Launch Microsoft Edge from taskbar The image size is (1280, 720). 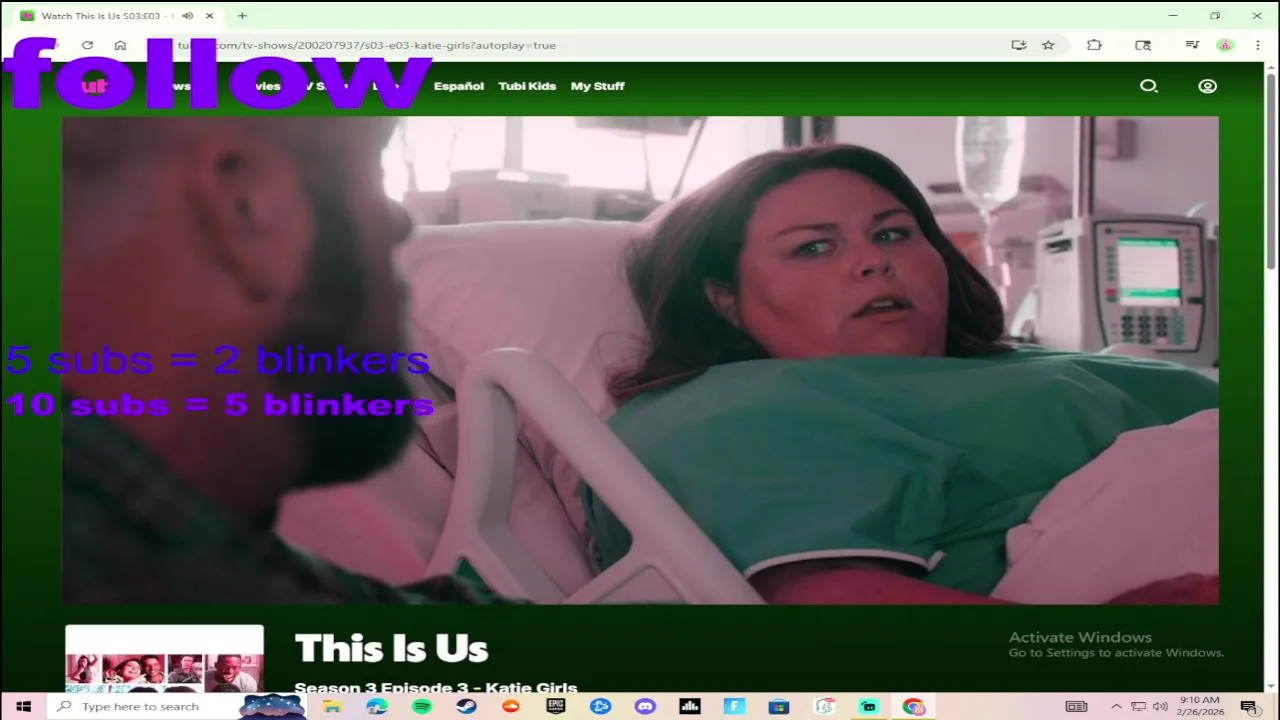(x=377, y=706)
